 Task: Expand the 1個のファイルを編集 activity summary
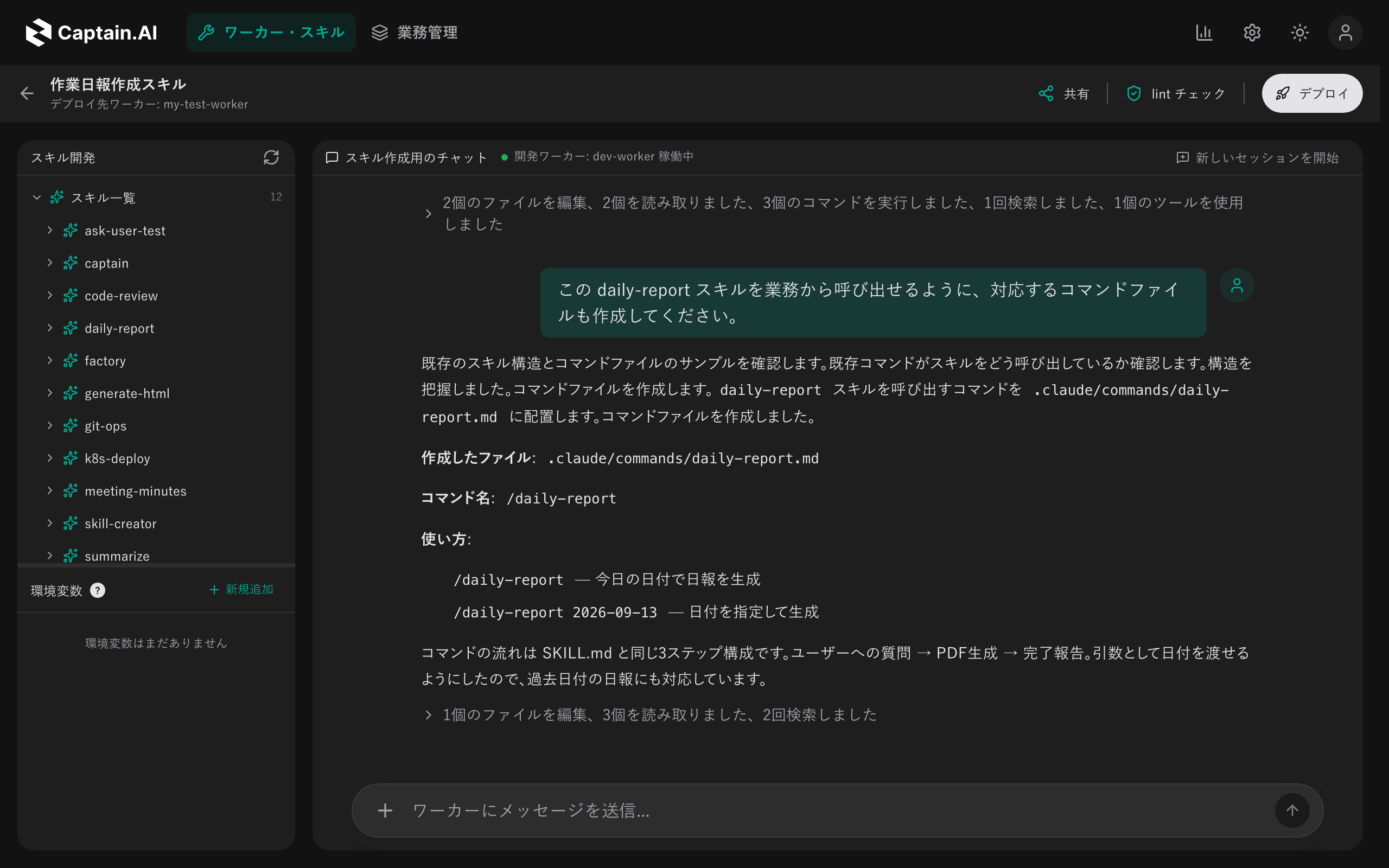click(x=649, y=714)
